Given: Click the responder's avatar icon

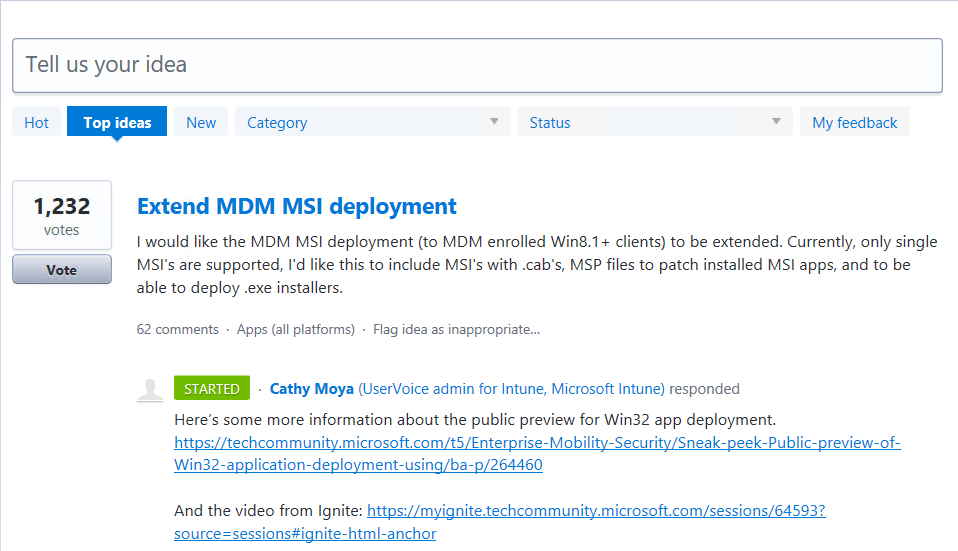Looking at the screenshot, I should (x=150, y=390).
